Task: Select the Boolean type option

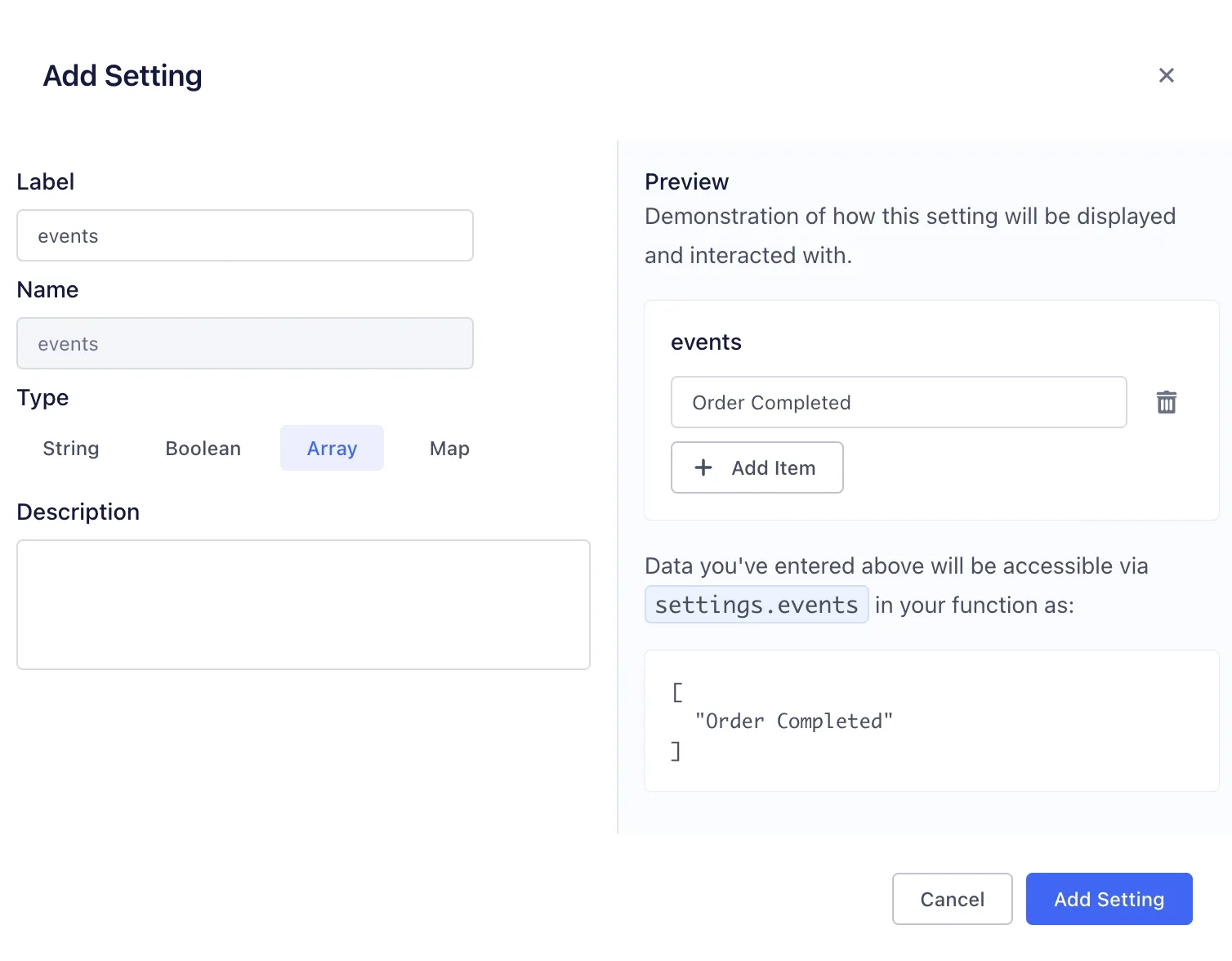Action: click(x=203, y=448)
